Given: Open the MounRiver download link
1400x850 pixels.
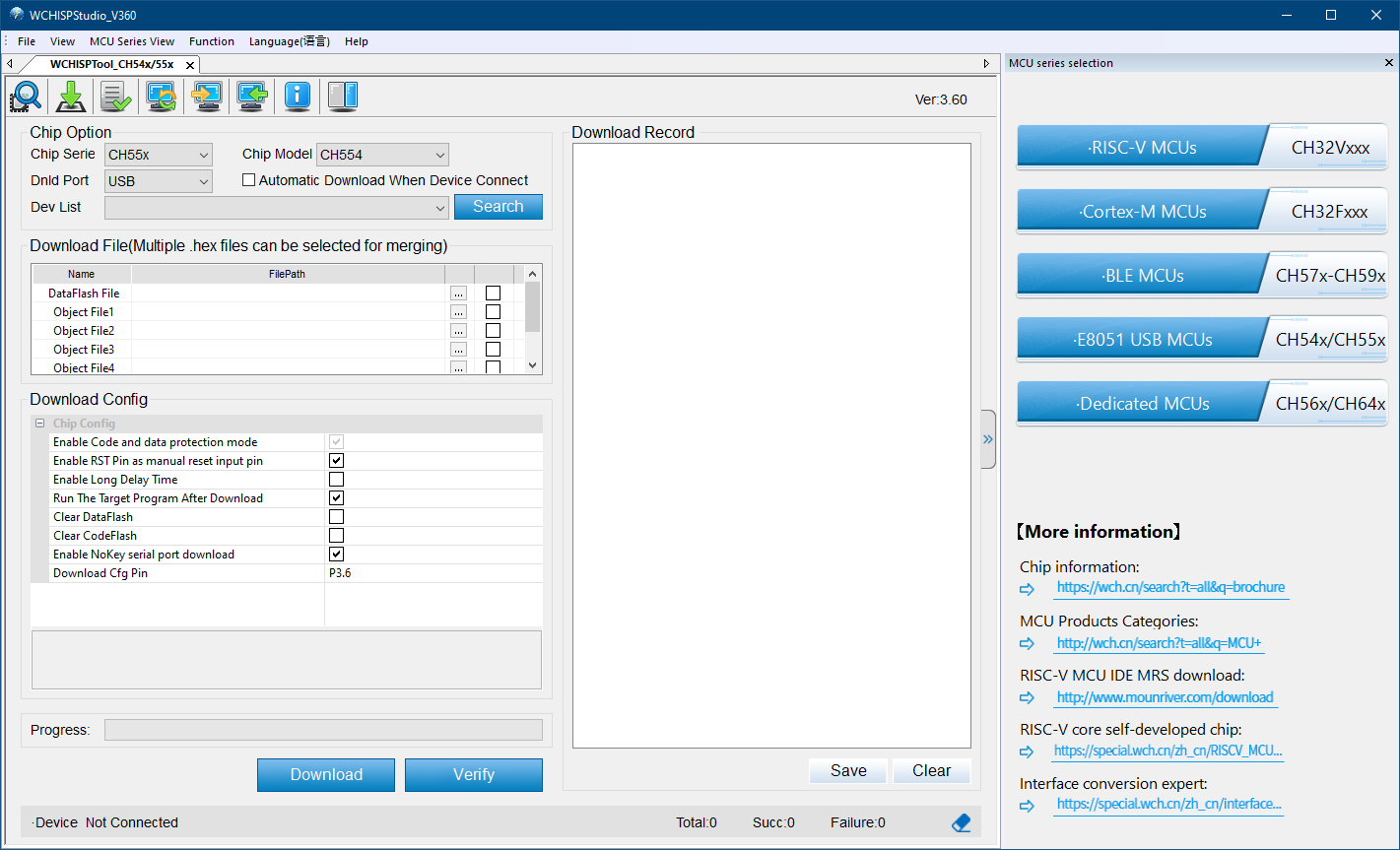Looking at the screenshot, I should tap(1166, 697).
